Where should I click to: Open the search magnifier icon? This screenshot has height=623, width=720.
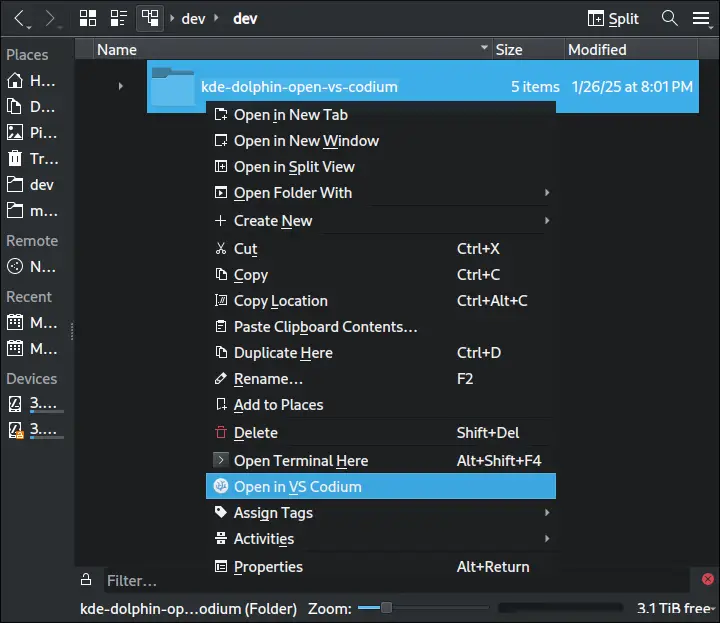tap(669, 18)
